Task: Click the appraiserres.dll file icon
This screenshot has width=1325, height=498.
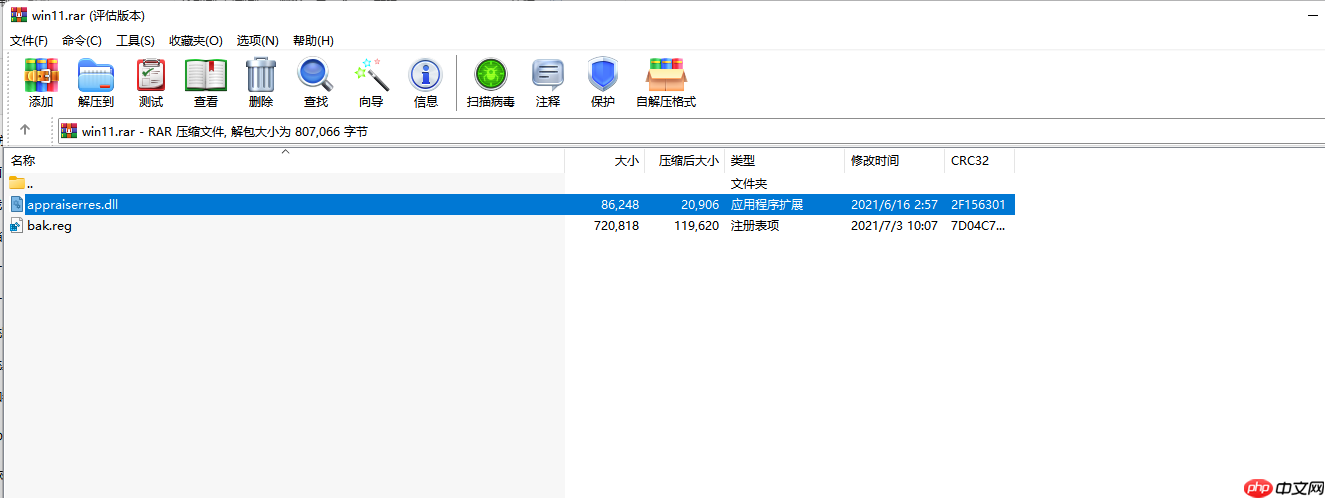Action: click(x=17, y=204)
